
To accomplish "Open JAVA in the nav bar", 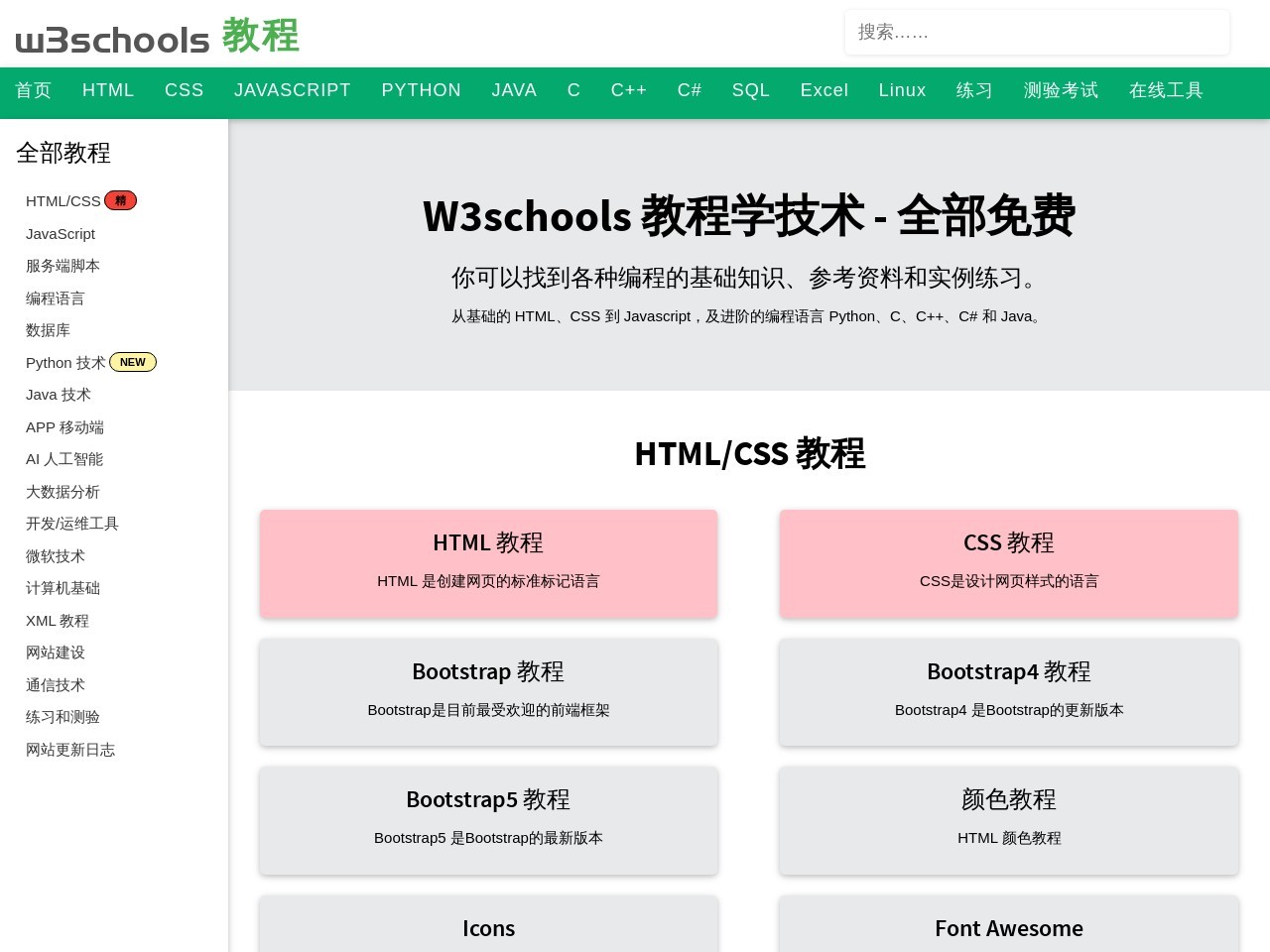I will click(514, 90).
